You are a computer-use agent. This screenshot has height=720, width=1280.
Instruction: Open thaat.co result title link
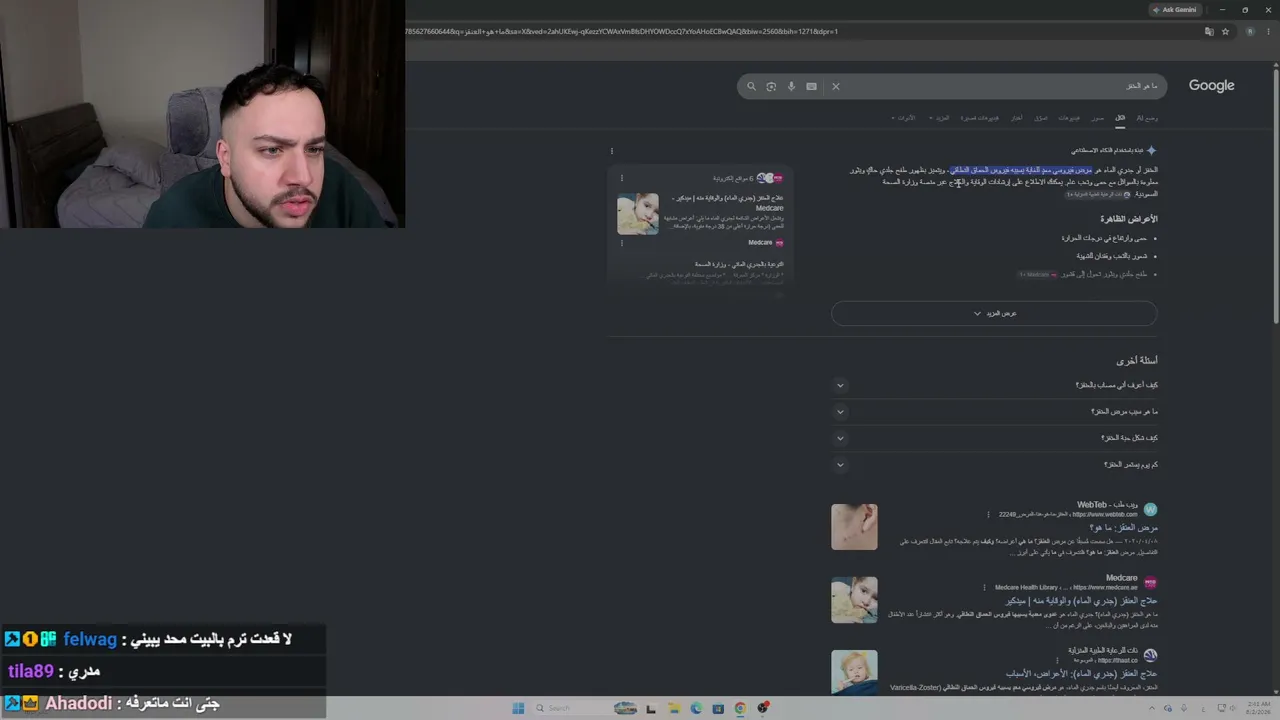(1082, 674)
